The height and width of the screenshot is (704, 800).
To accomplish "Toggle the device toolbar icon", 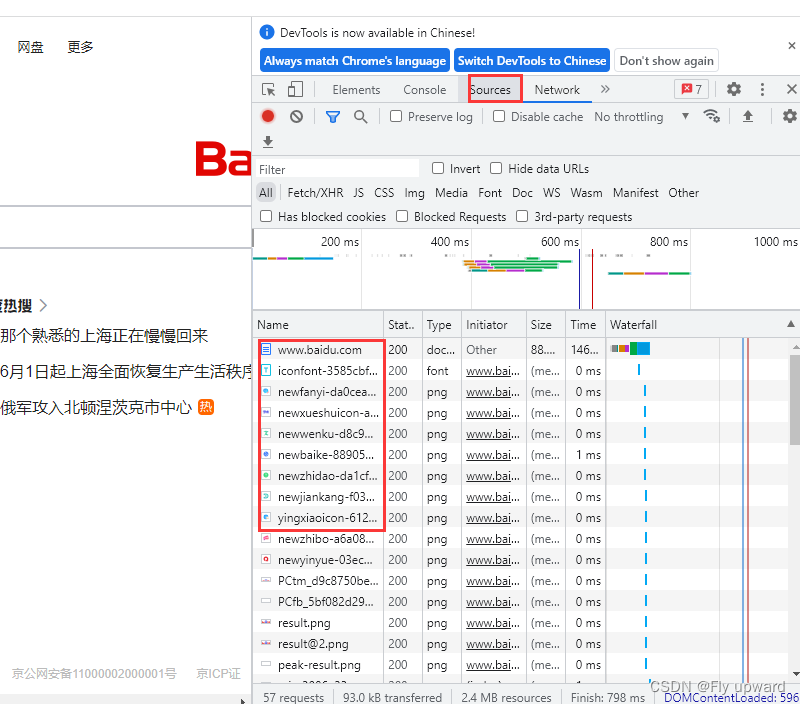I will (295, 90).
